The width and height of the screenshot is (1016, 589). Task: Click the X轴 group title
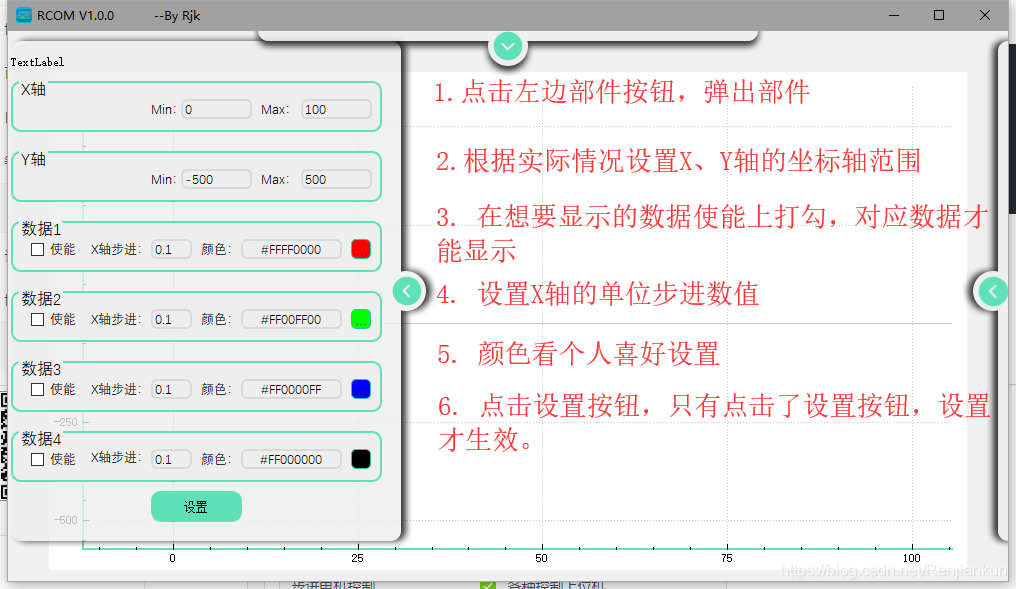(33, 89)
